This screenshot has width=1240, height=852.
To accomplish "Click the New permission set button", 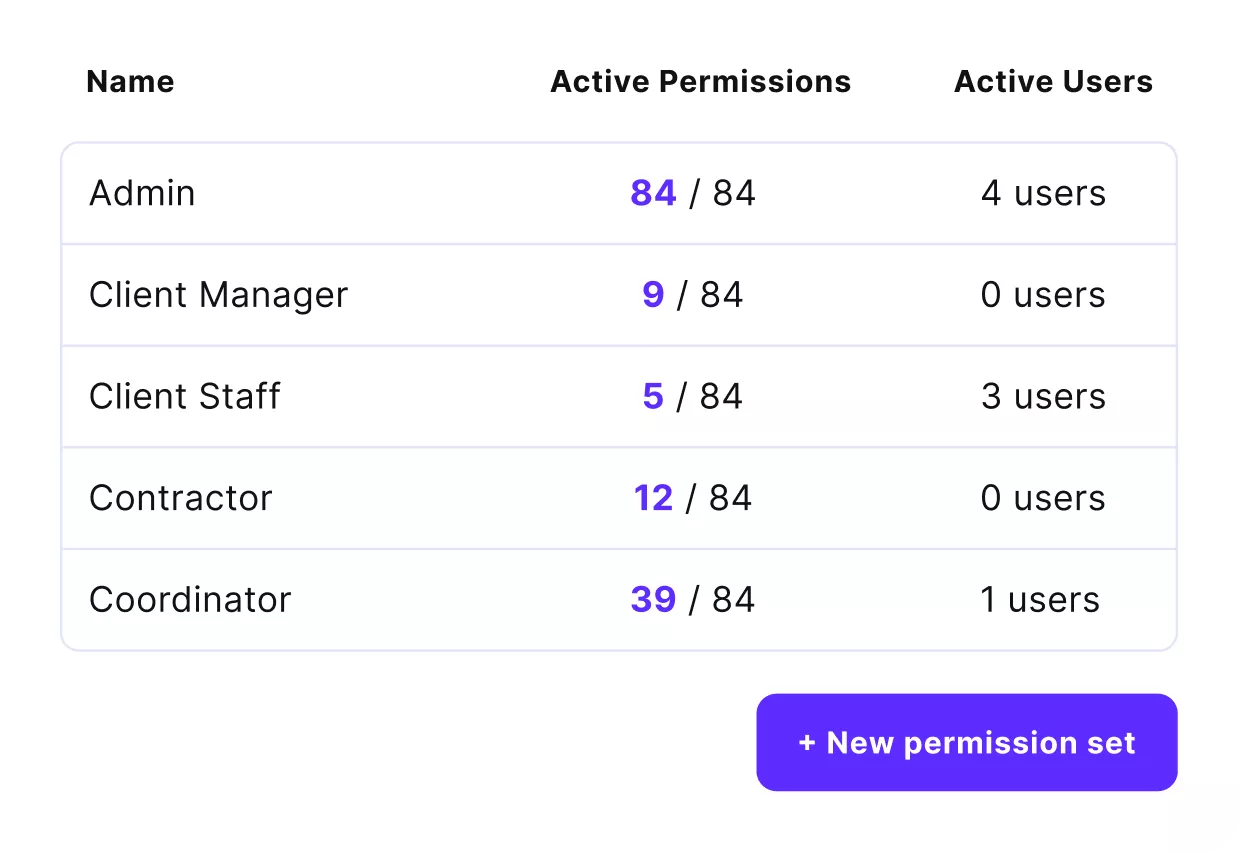I will (x=967, y=742).
